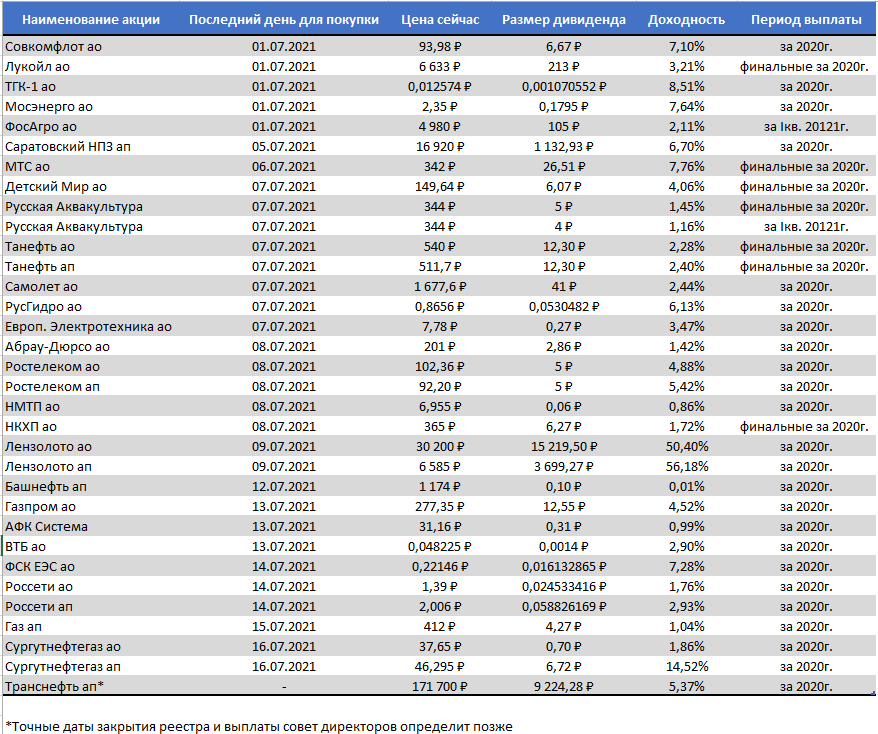878x734 pixels.
Task: Select the 'Абрау-Дюрсо ао' cell
Action: (x=57, y=347)
